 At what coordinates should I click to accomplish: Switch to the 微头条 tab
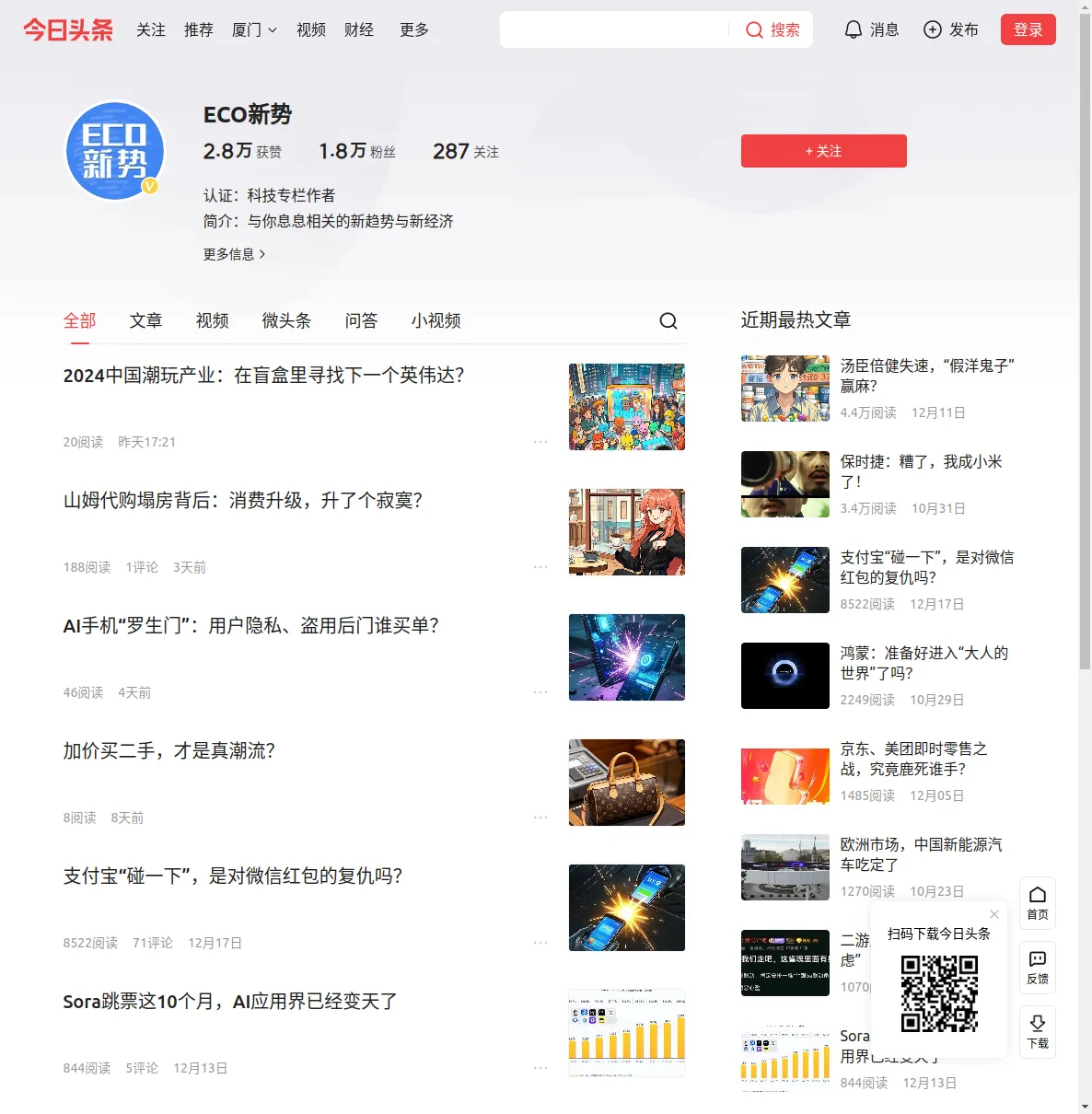coord(286,320)
